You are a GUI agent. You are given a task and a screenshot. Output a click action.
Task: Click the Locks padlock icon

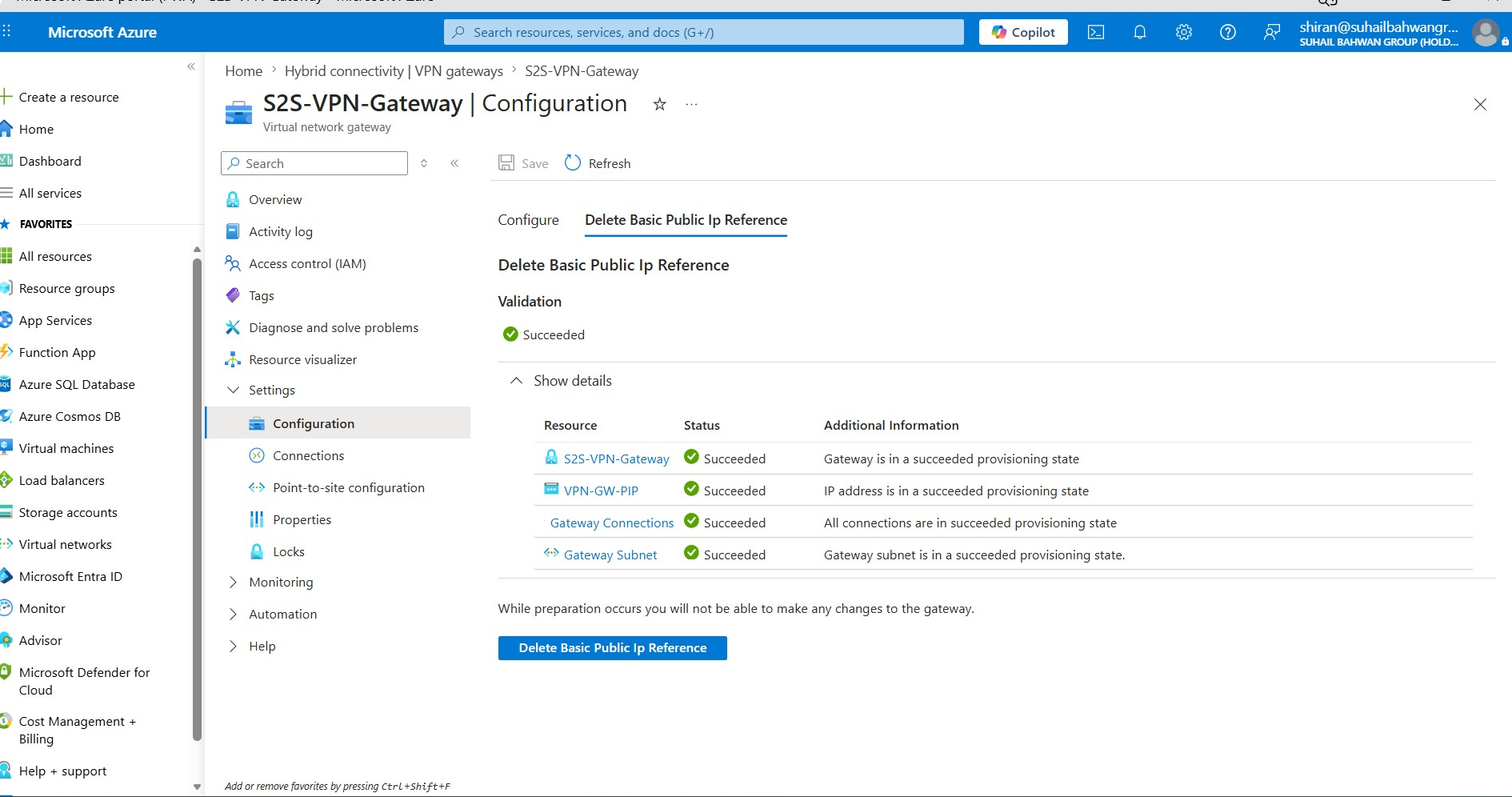257,551
